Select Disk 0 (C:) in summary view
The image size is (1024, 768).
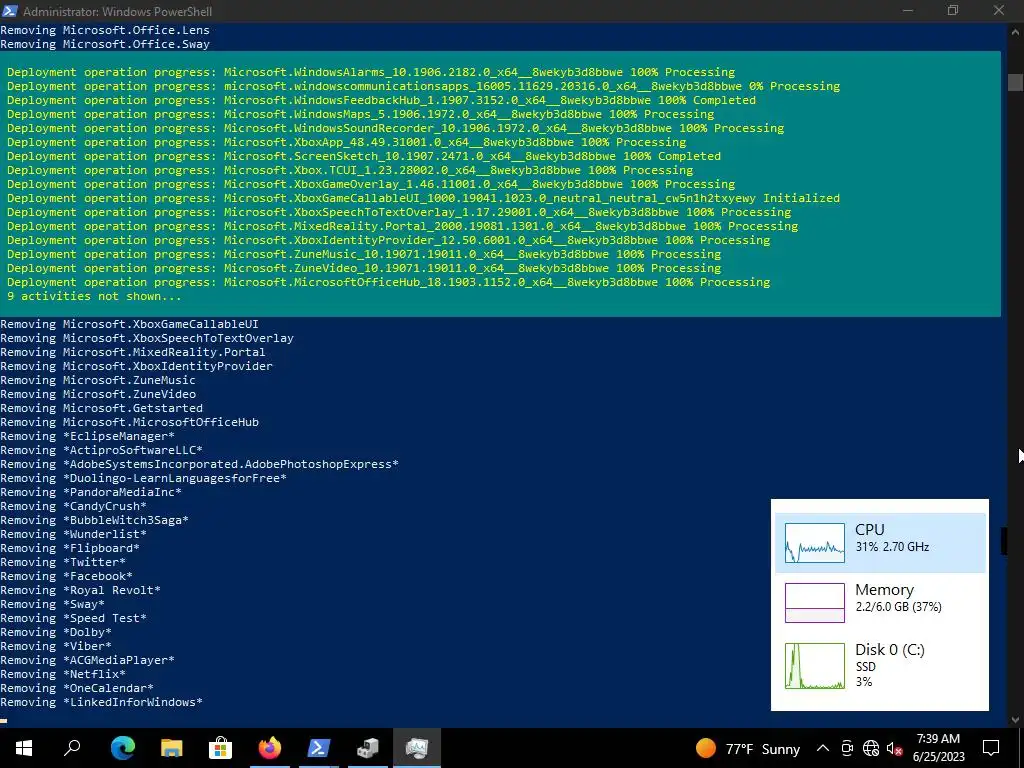880,665
